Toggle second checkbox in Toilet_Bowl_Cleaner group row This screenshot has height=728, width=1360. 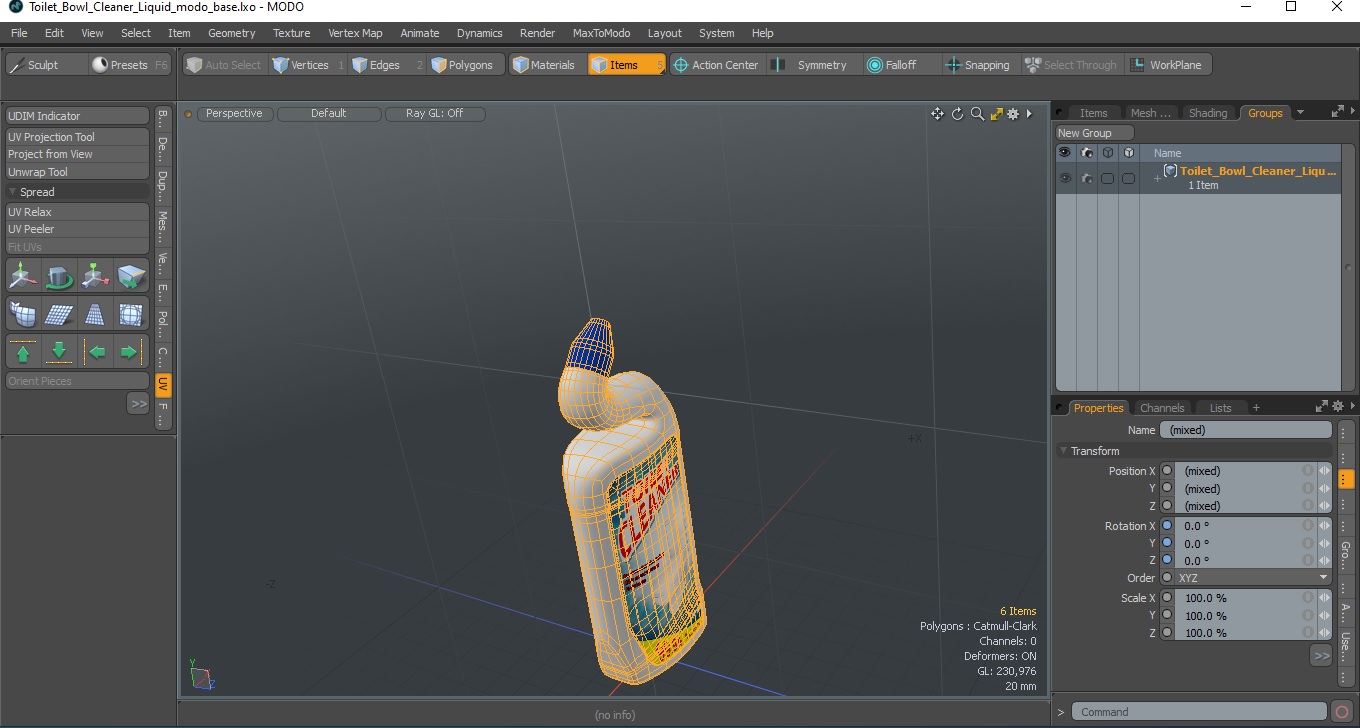click(x=1128, y=178)
